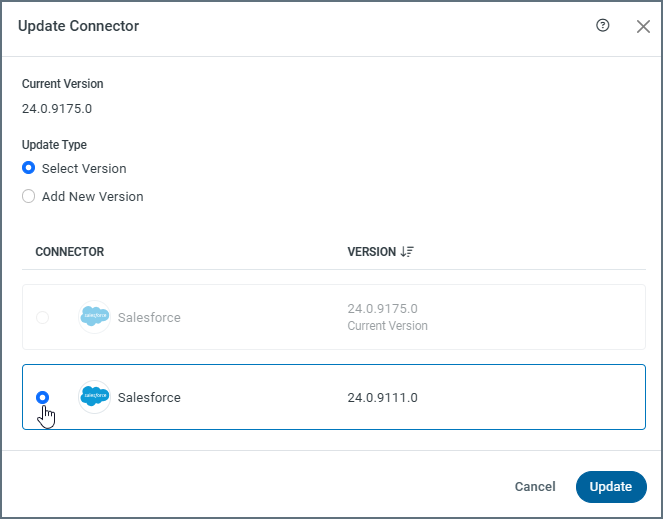This screenshot has height=519, width=663.
Task: Click greyed Salesforce name in current version row
Action: (x=149, y=317)
